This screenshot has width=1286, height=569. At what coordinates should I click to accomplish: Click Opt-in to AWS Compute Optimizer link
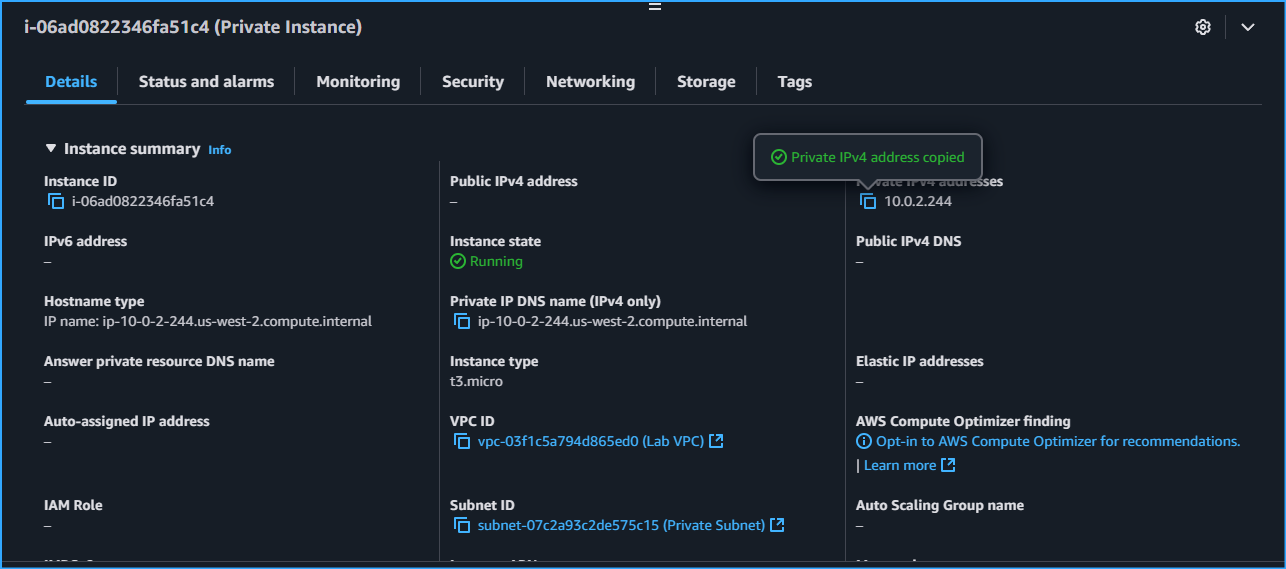(x=1058, y=441)
